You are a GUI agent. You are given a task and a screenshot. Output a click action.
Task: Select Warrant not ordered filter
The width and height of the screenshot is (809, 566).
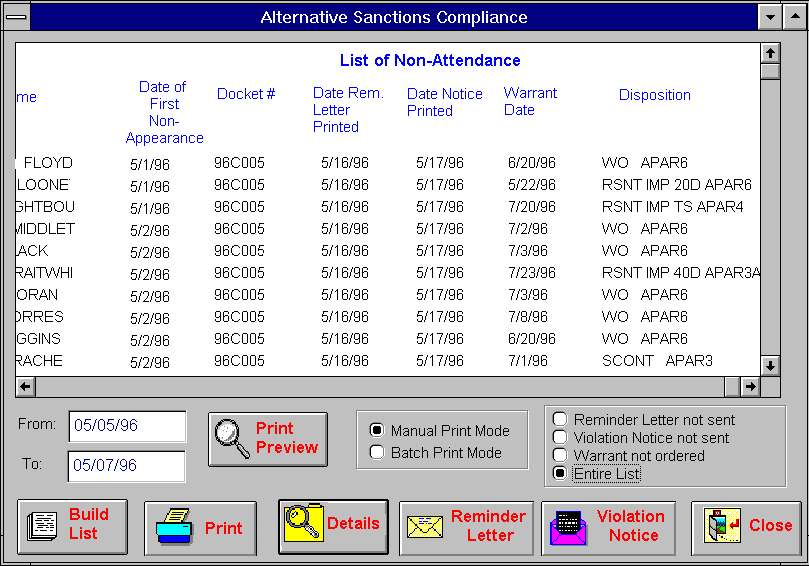(561, 456)
